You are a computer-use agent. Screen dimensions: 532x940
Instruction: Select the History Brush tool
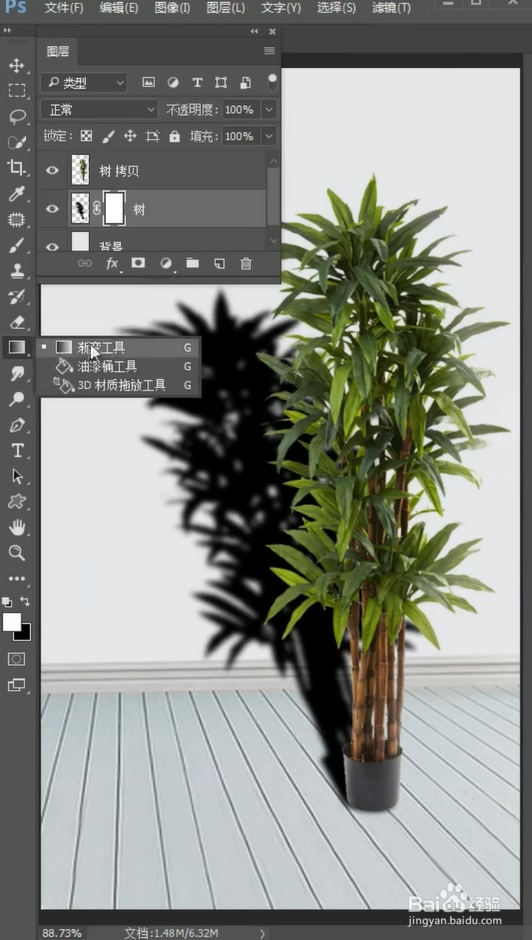[17, 296]
